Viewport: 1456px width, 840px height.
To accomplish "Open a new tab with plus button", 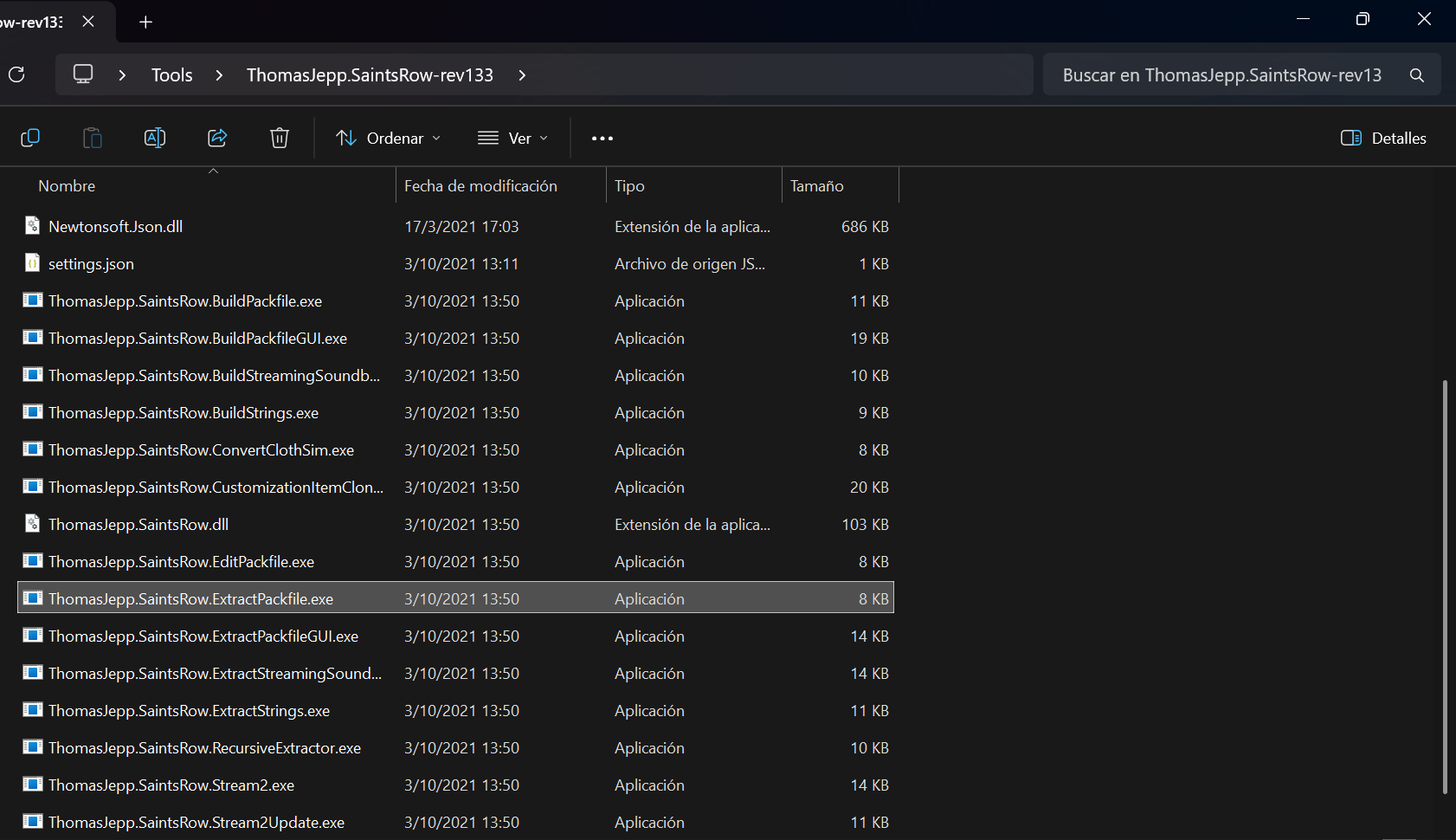I will 146,22.
